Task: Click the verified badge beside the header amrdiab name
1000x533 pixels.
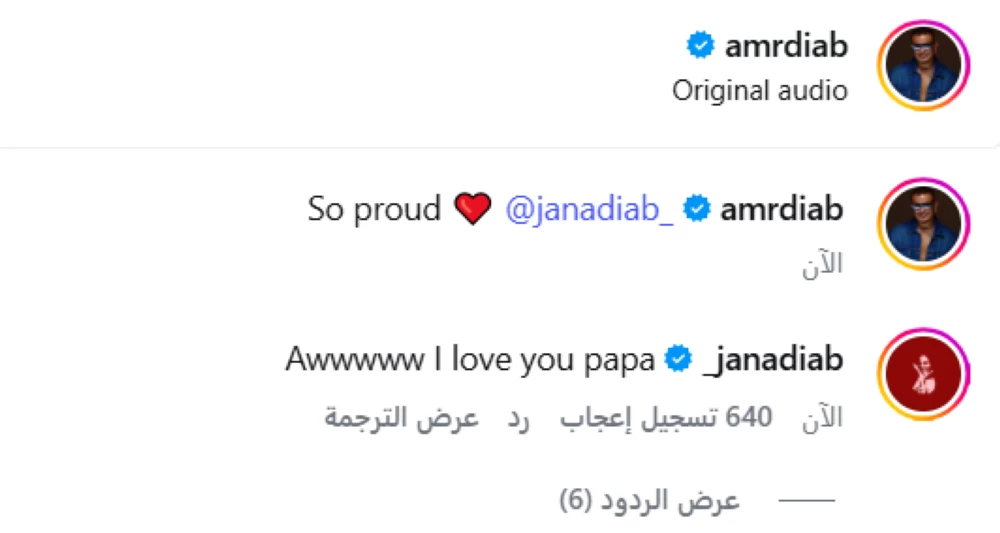Action: [x=700, y=45]
